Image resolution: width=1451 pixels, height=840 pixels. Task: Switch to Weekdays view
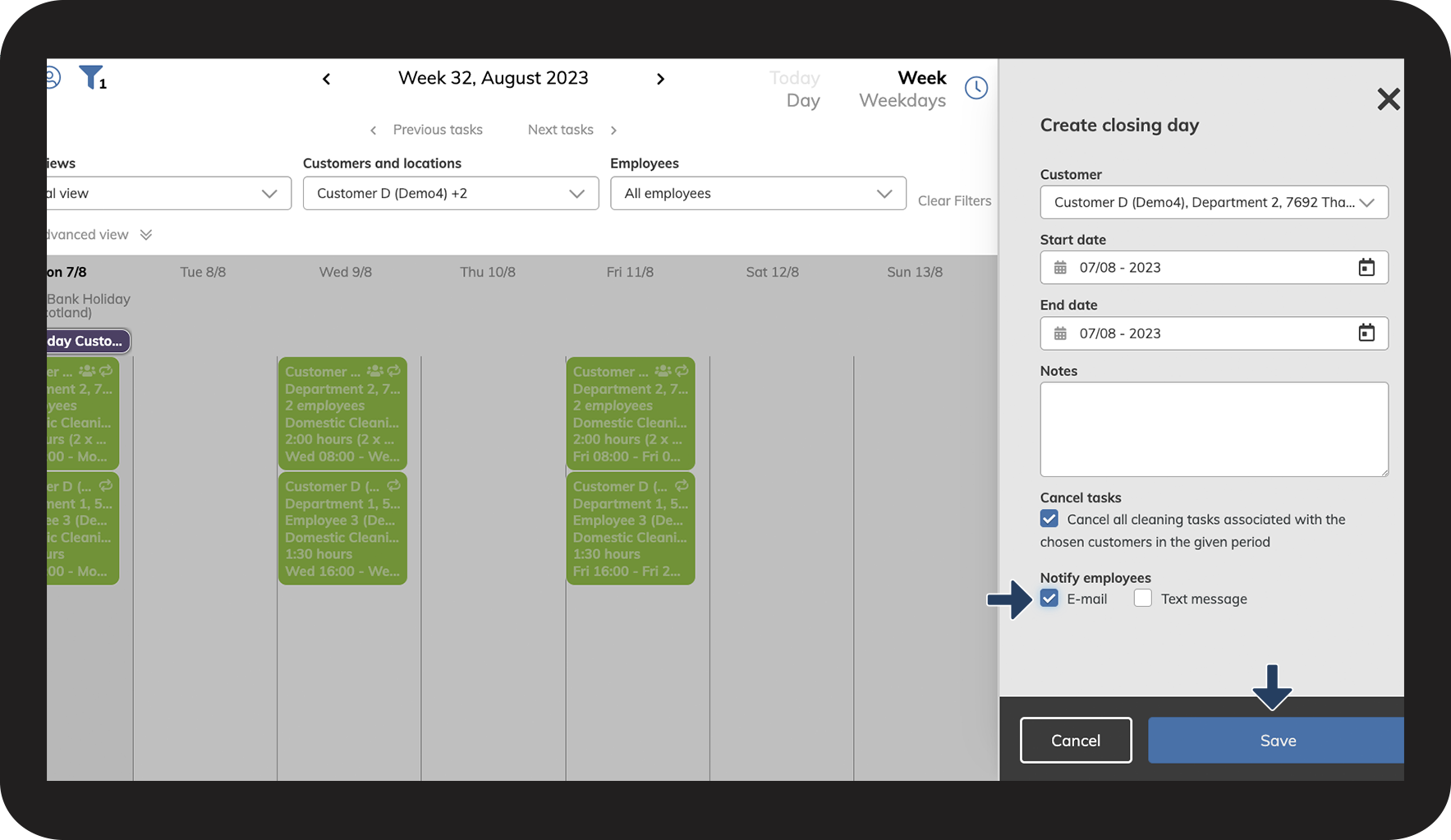pos(902,101)
